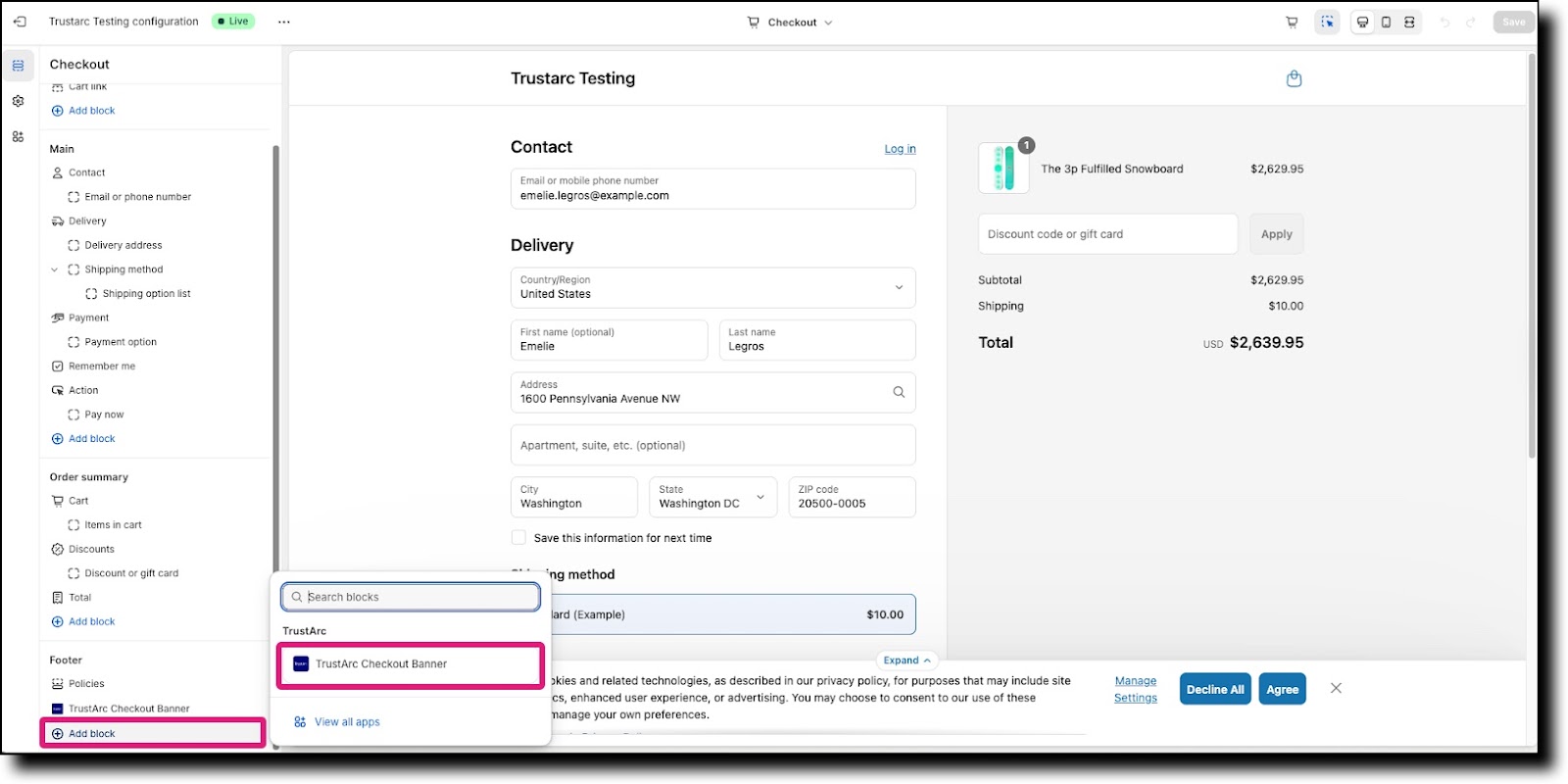
Task: Click the undo arrow icon
Action: pyautogui.click(x=1445, y=22)
